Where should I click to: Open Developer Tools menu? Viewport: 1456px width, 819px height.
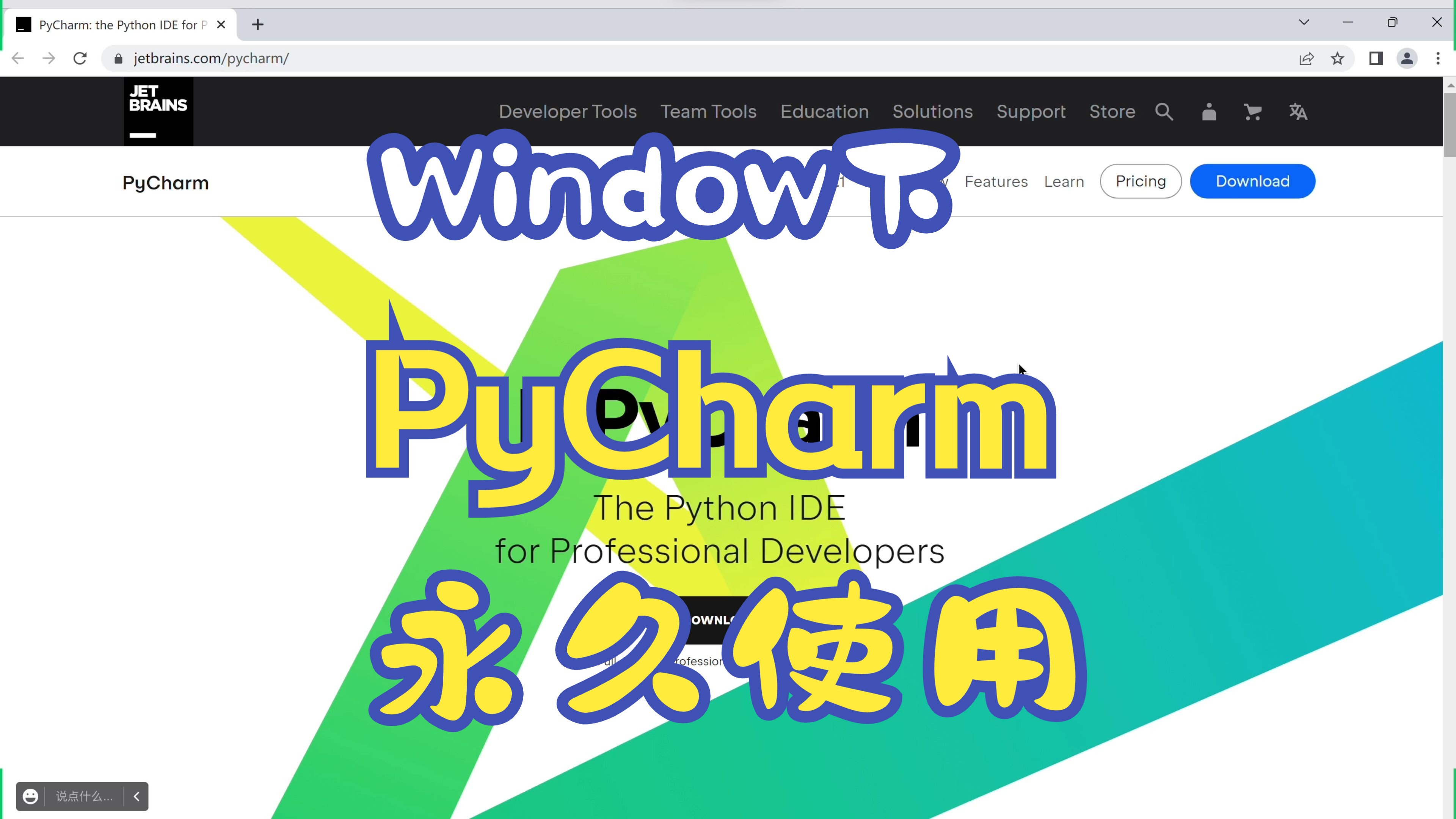[568, 111]
